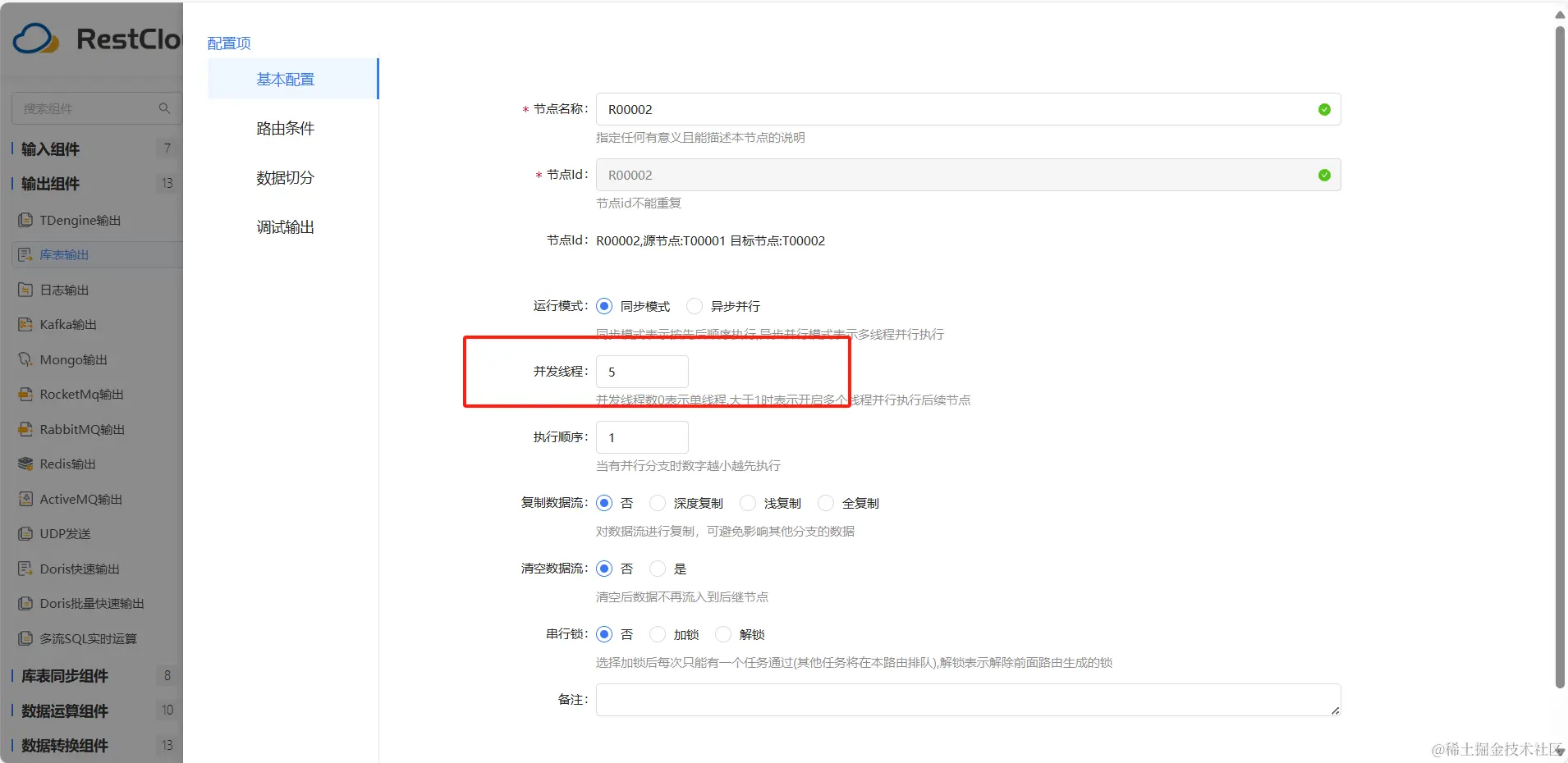Choose 加锁 for 串行锁

658,634
